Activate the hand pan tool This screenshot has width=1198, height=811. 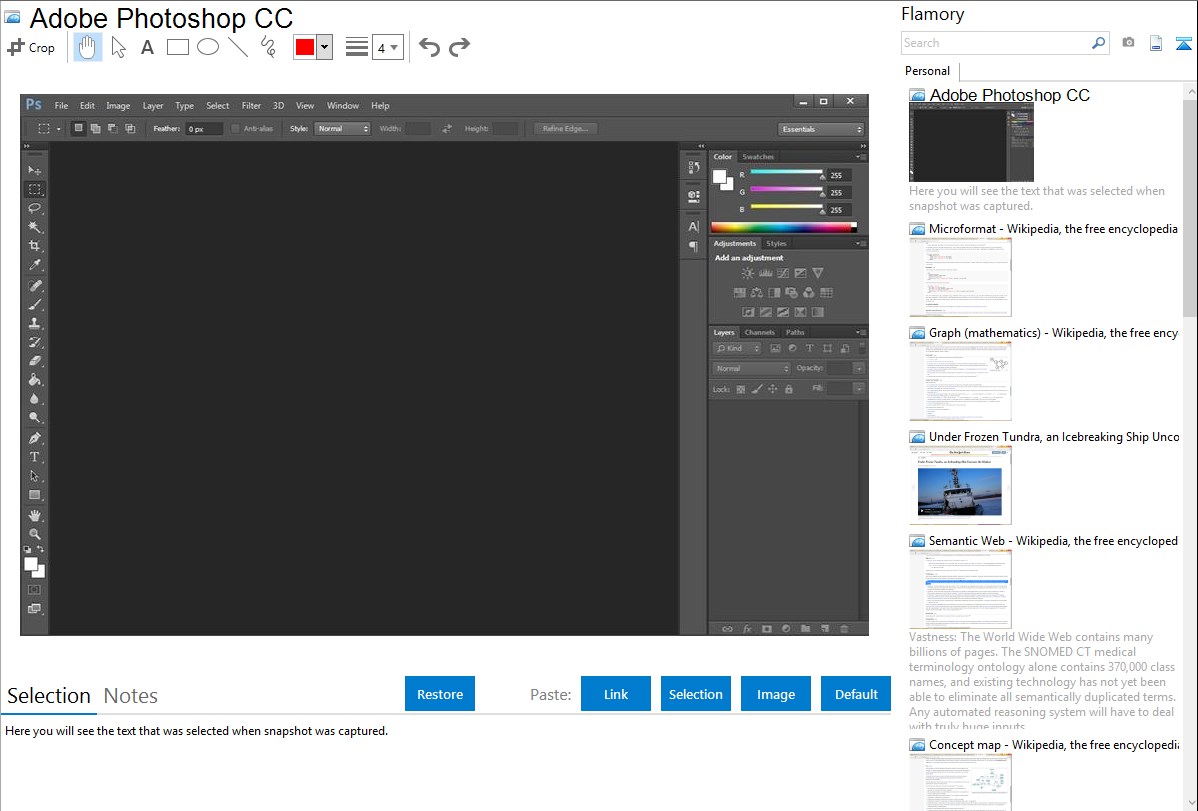point(87,47)
